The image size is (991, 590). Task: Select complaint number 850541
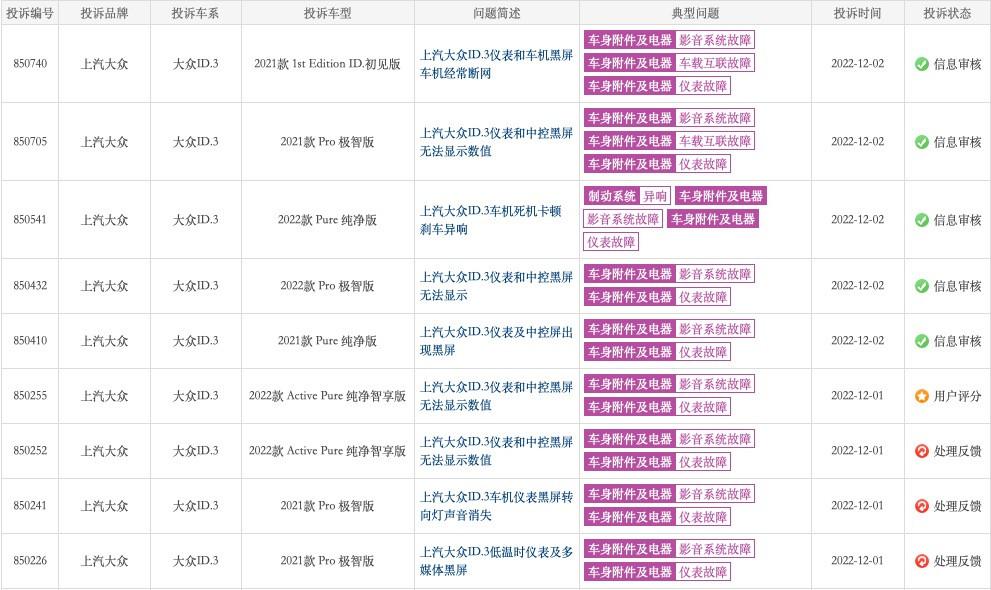coord(30,219)
